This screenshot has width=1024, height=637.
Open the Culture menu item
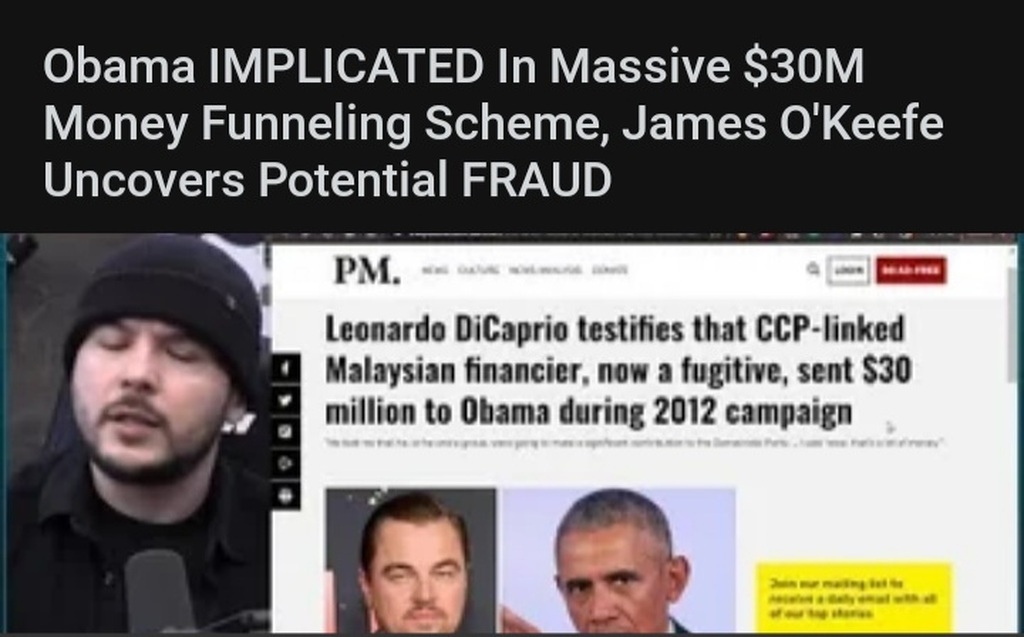click(479, 269)
